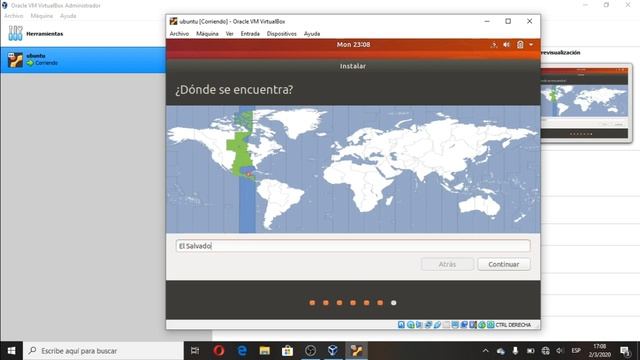Image resolution: width=640 pixels, height=360 pixels.
Task: Focus the El Salvador location text field
Action: pyautogui.click(x=353, y=246)
